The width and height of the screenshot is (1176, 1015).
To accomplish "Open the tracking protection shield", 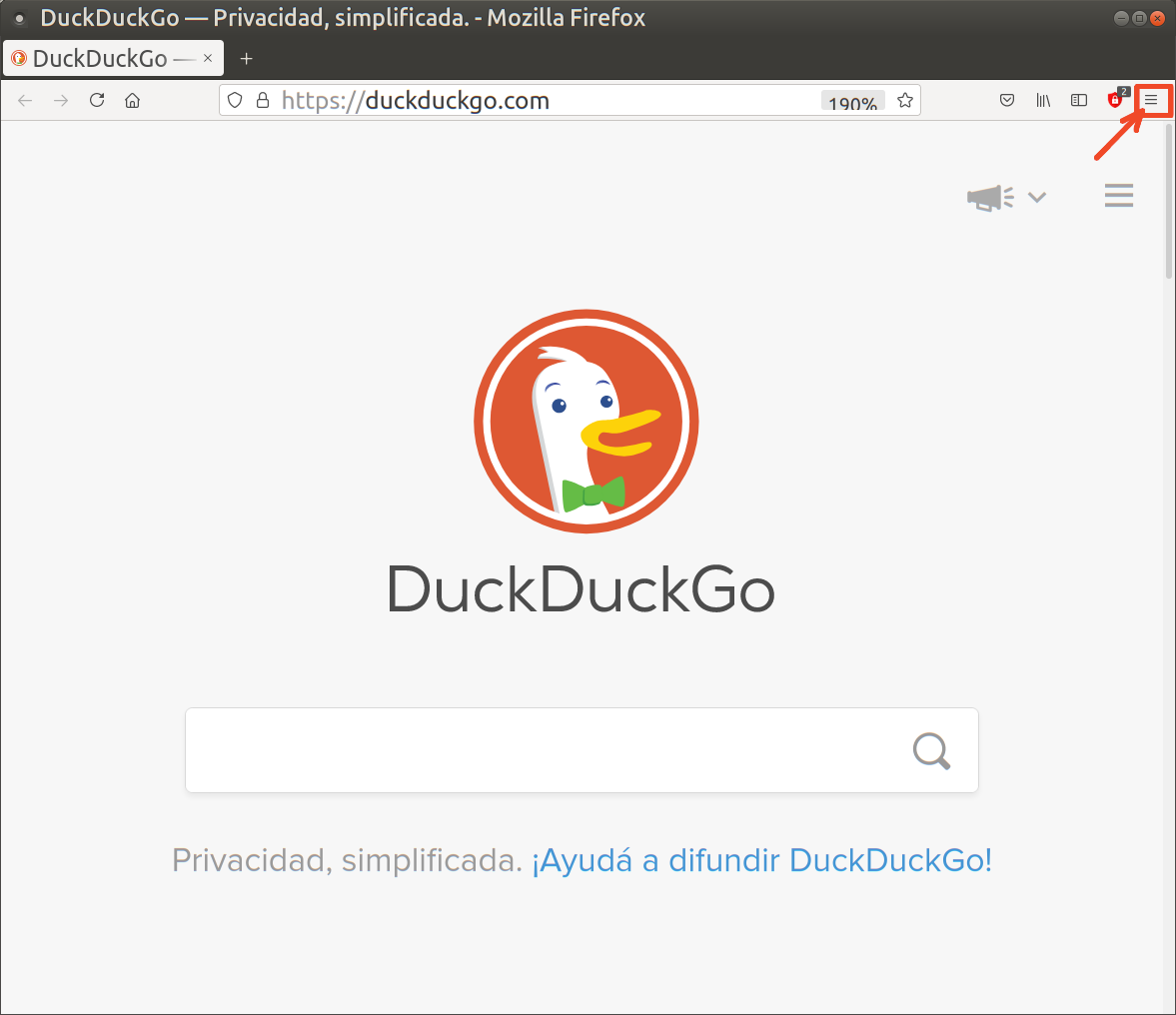I will (x=235, y=101).
